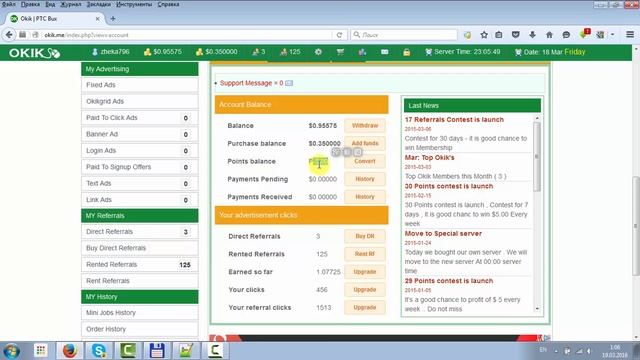Viewport: 640px width, 360px height.
Task: Open Direct Referrals sidebar link
Action: (140, 231)
